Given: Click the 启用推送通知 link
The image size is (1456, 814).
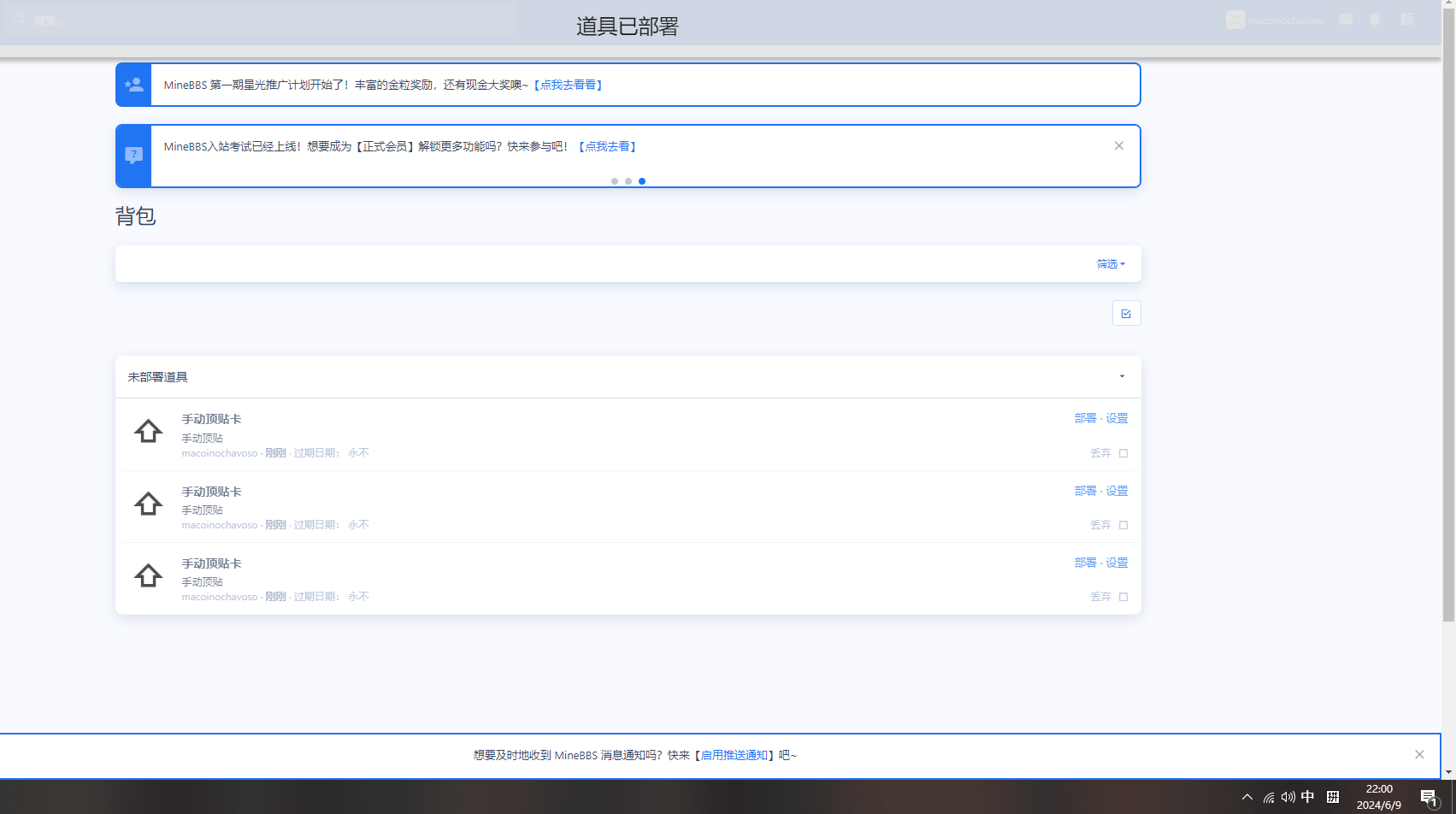Looking at the screenshot, I should 734,755.
